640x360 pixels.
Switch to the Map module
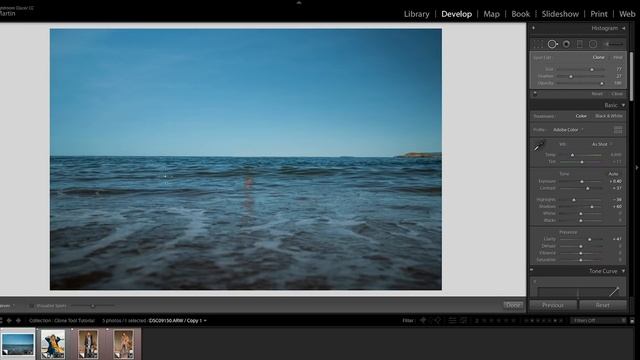[x=491, y=14]
